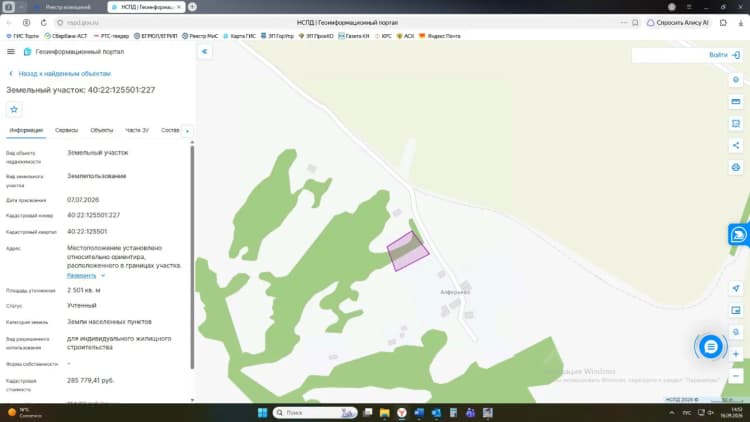Viewport: 750px width, 422px height.
Task: Open the Сбербанк-АСТ bookmark
Action: [x=66, y=36]
